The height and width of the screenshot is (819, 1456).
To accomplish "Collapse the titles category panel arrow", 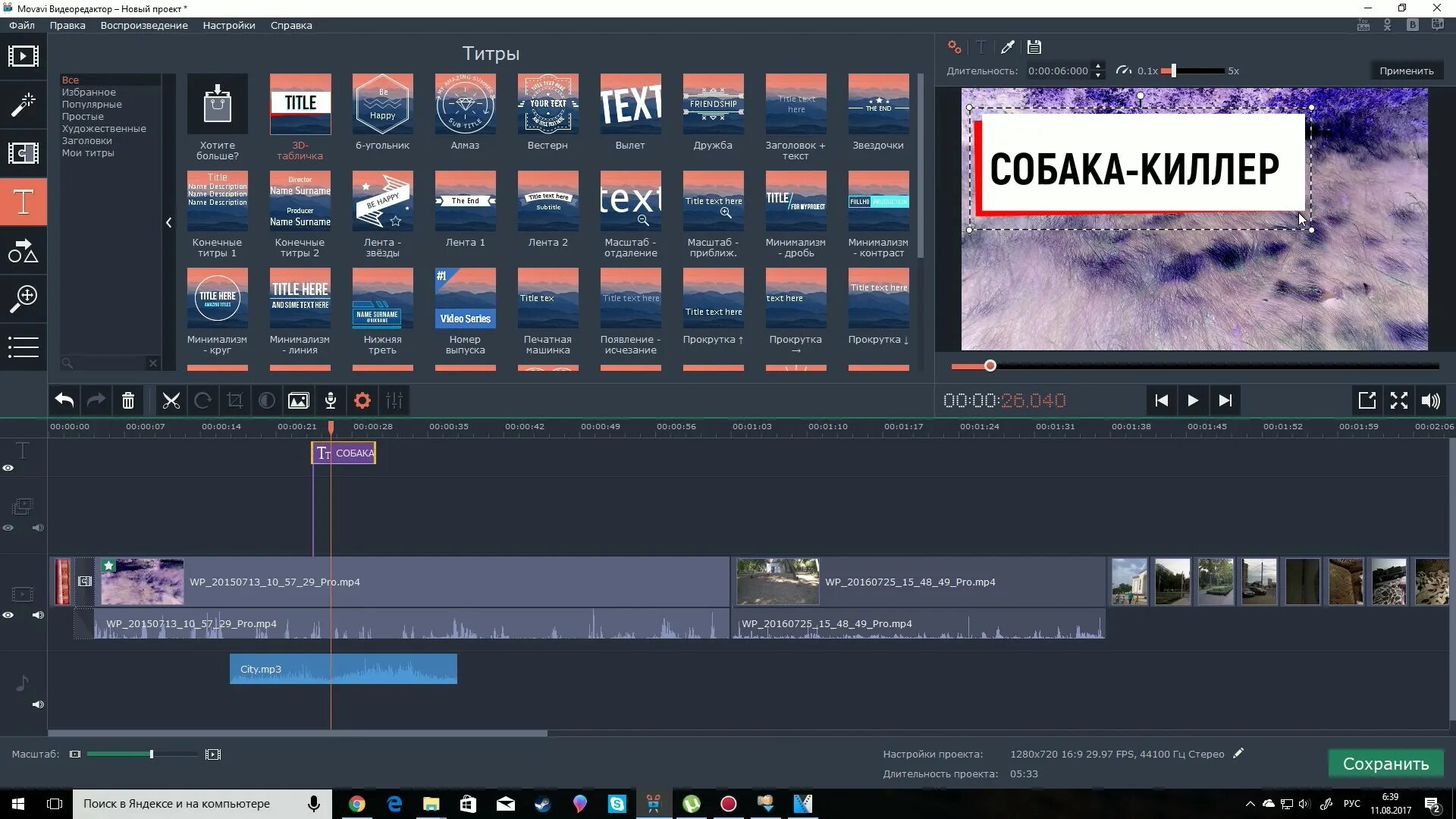I will click(168, 222).
